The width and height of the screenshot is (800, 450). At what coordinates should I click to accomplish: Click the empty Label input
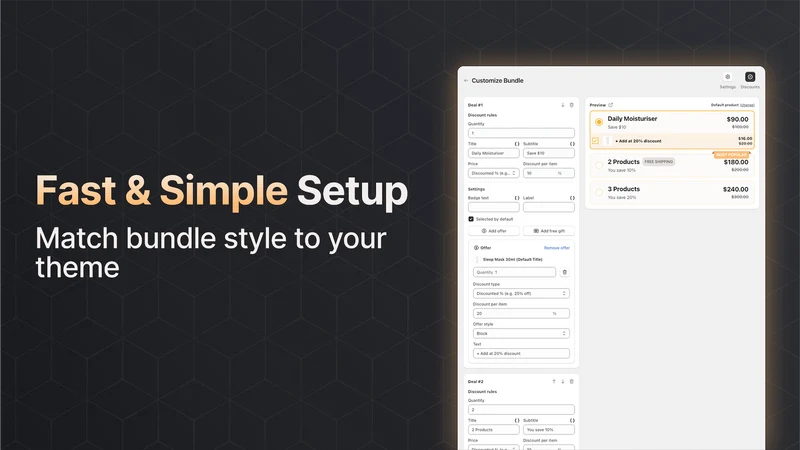click(549, 207)
